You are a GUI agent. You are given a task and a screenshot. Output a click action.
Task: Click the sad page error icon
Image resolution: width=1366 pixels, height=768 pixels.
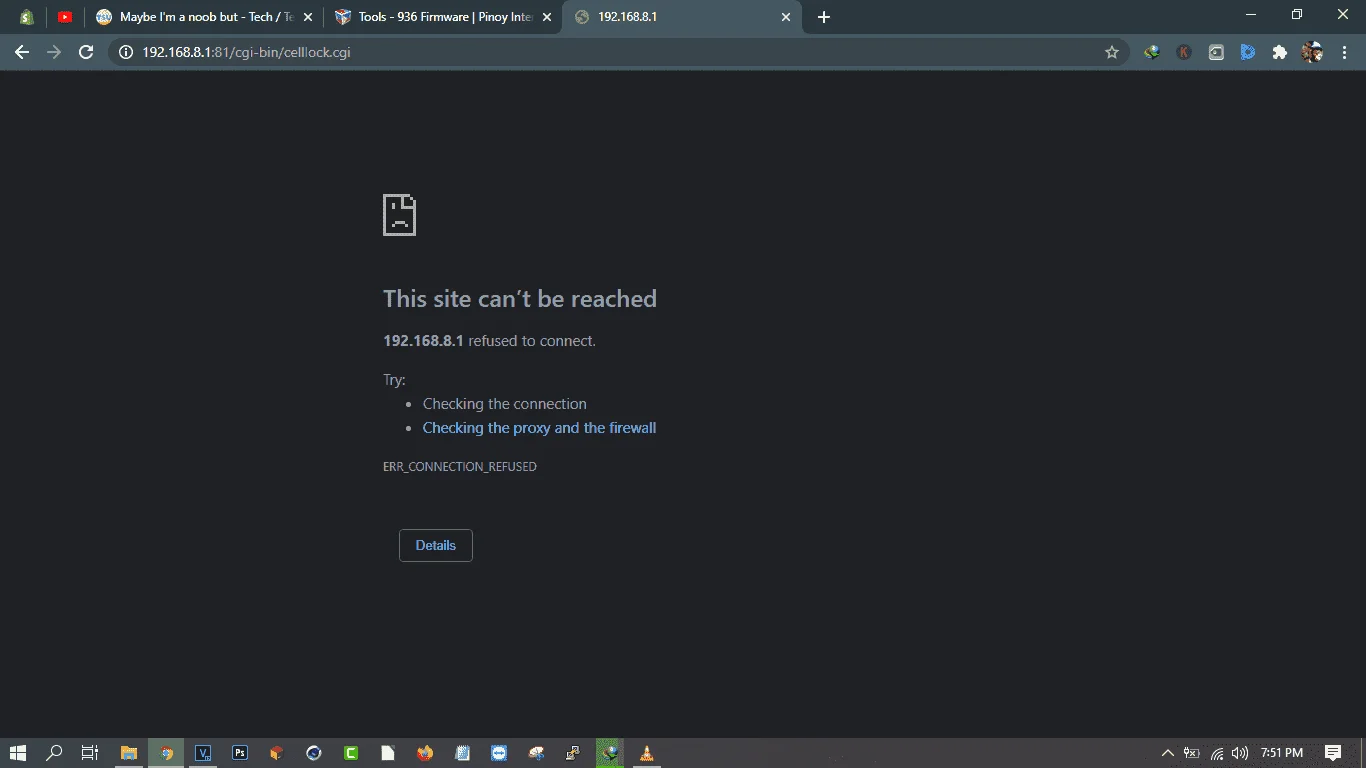[399, 215]
